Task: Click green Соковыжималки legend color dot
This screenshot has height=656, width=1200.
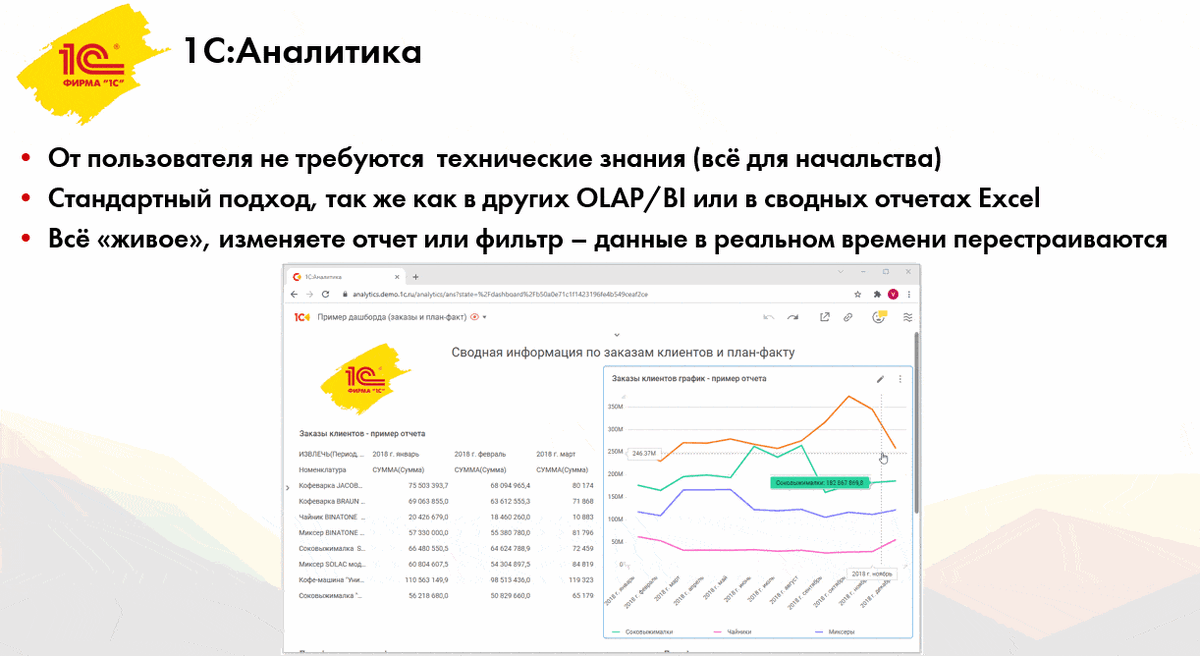Action: [615, 631]
